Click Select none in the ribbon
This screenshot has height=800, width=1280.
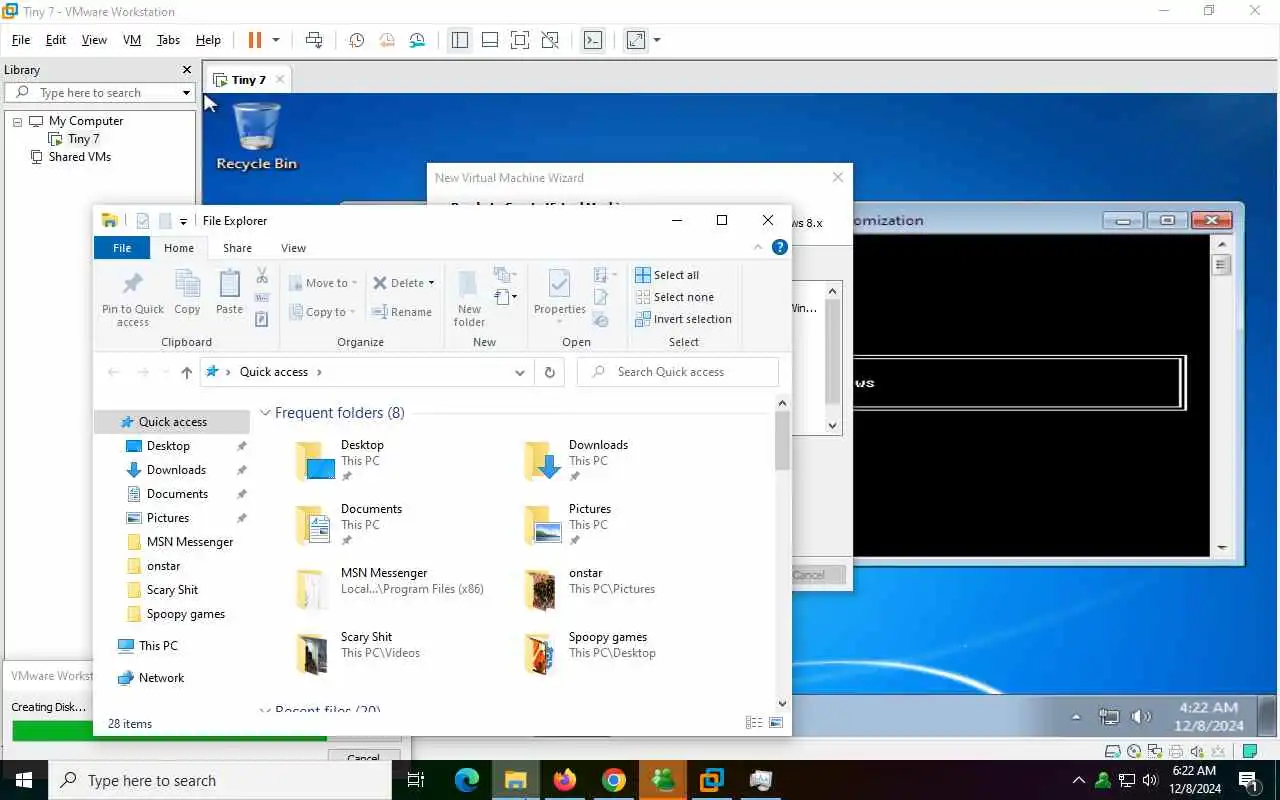coord(675,297)
